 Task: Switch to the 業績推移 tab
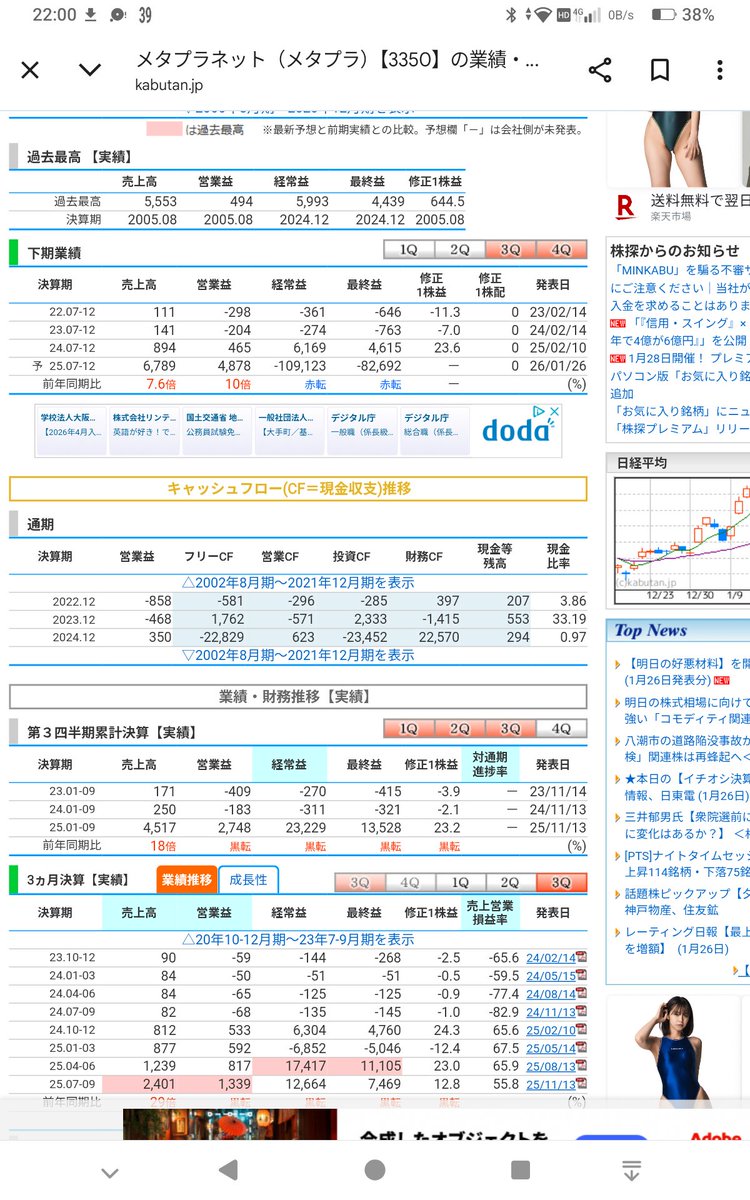click(187, 880)
